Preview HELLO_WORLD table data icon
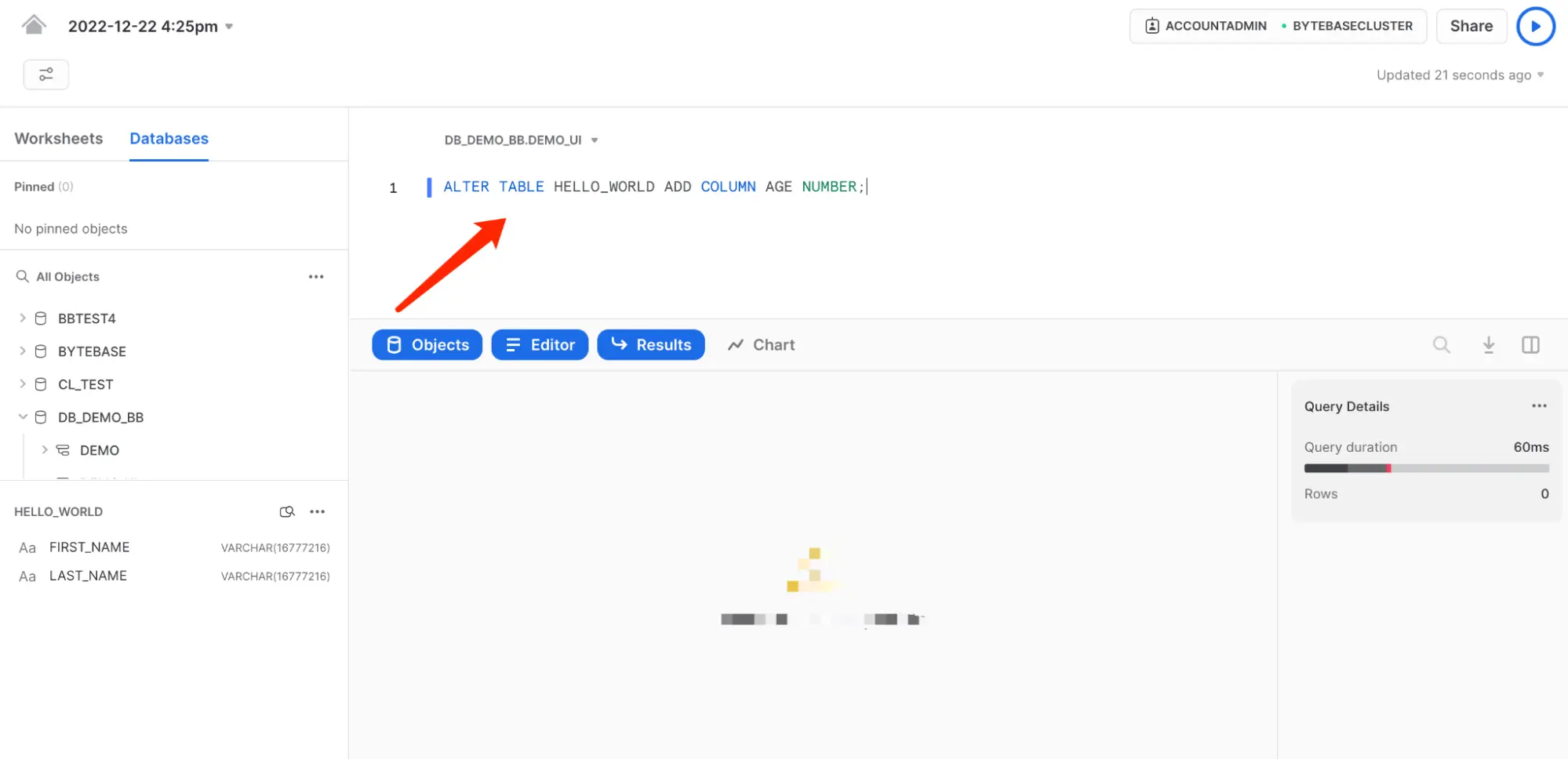The height and width of the screenshot is (760, 1568). (x=287, y=511)
